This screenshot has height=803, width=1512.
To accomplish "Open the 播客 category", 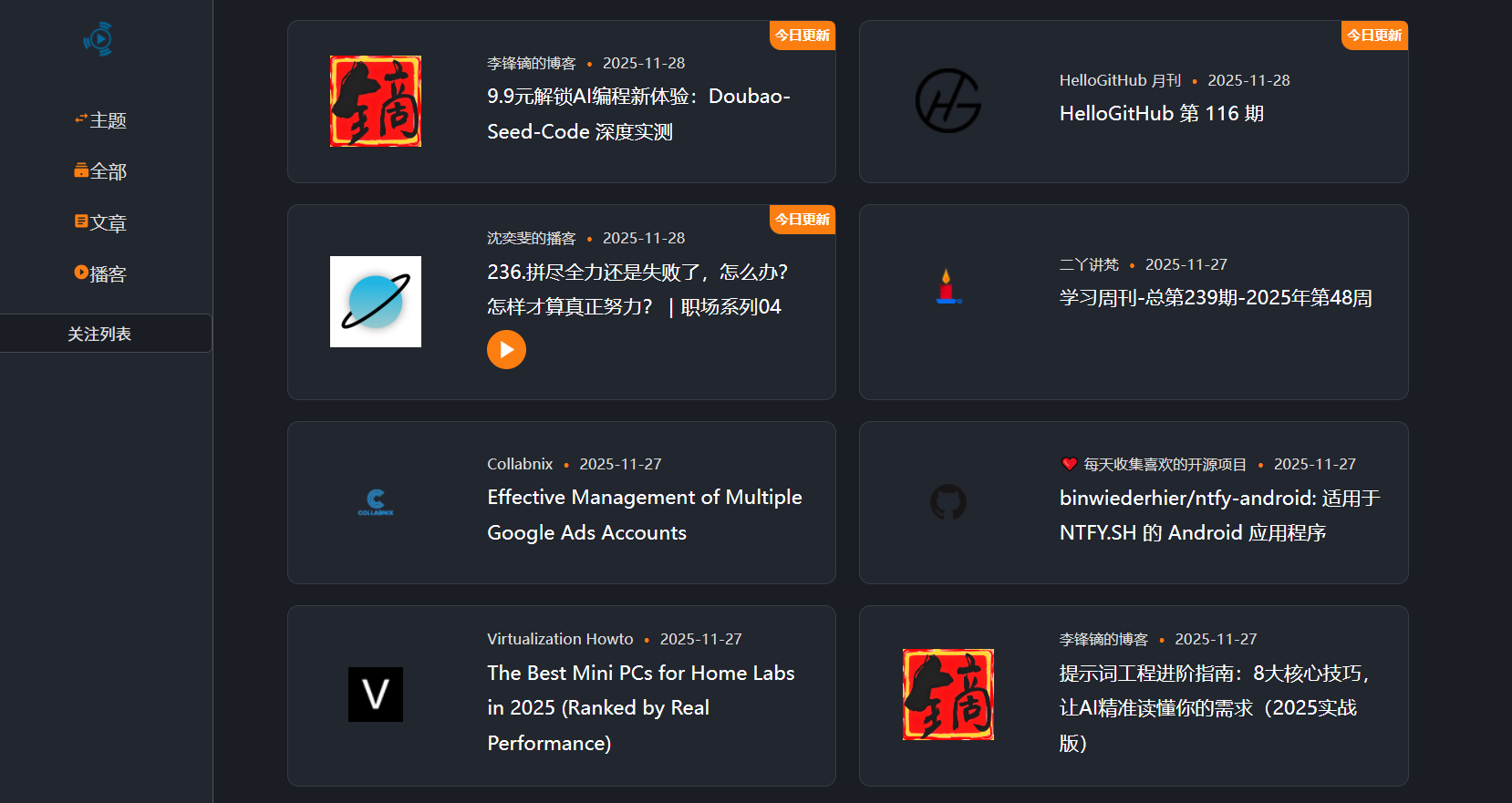I will click(x=100, y=274).
